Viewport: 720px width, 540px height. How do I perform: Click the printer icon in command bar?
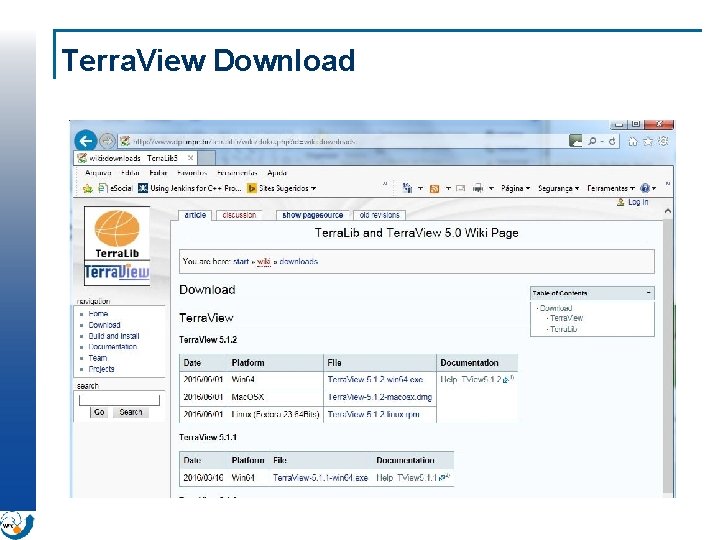pyautogui.click(x=478, y=188)
